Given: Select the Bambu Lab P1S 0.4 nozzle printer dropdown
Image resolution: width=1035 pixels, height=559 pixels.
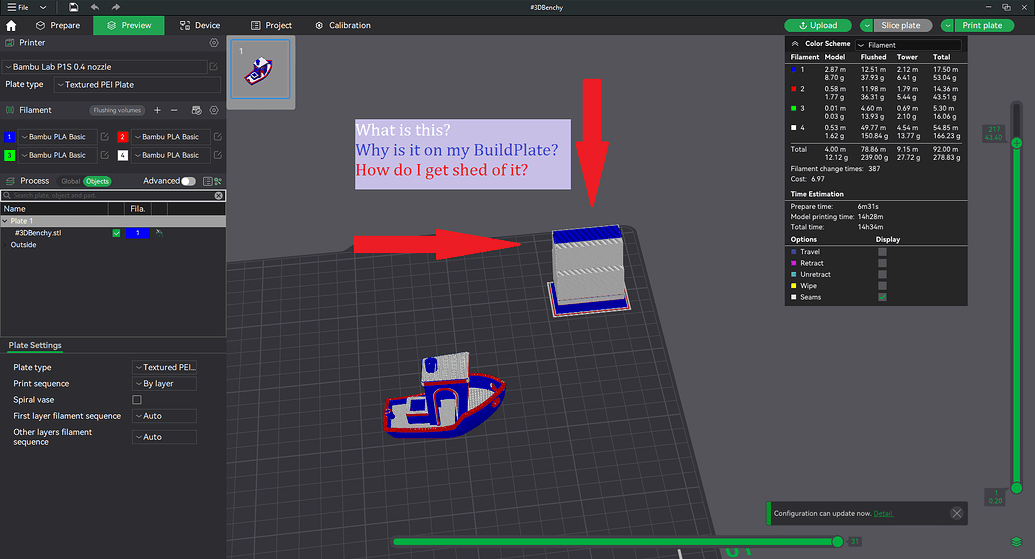Looking at the screenshot, I should click(105, 67).
